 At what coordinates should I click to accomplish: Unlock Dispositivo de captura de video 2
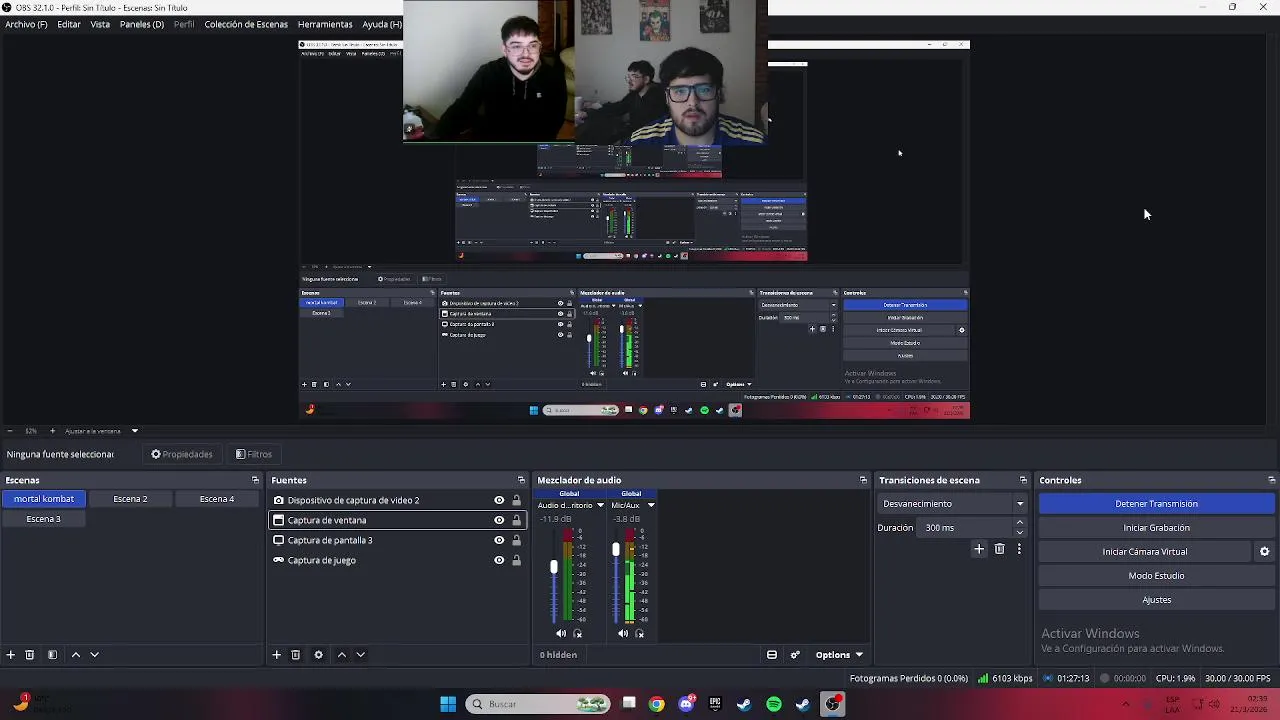516,500
